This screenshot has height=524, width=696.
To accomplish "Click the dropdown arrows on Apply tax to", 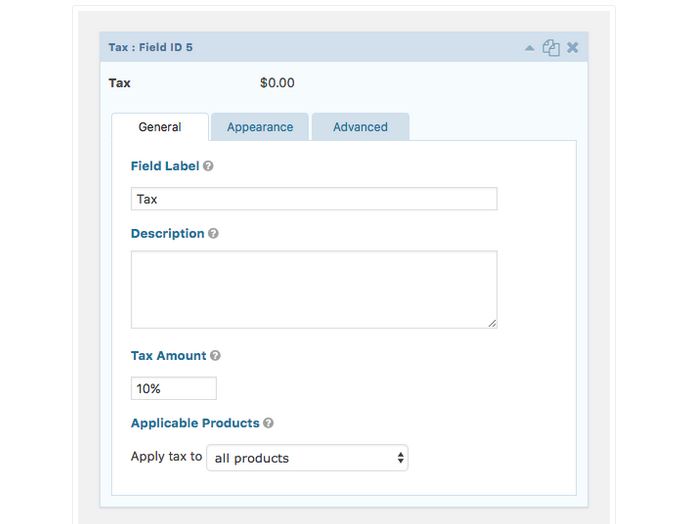I will [400, 458].
